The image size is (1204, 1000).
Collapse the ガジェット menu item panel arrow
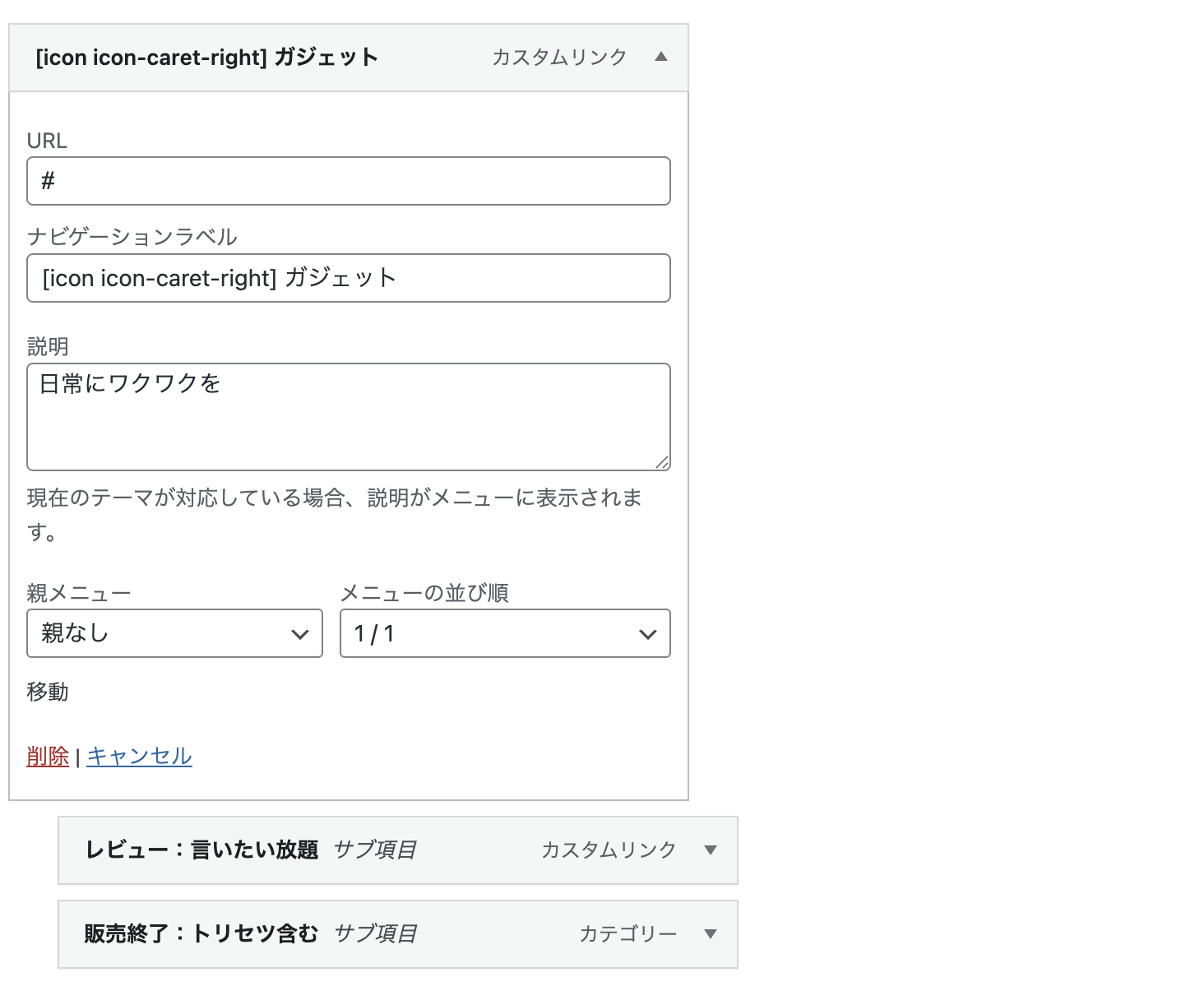tap(660, 57)
